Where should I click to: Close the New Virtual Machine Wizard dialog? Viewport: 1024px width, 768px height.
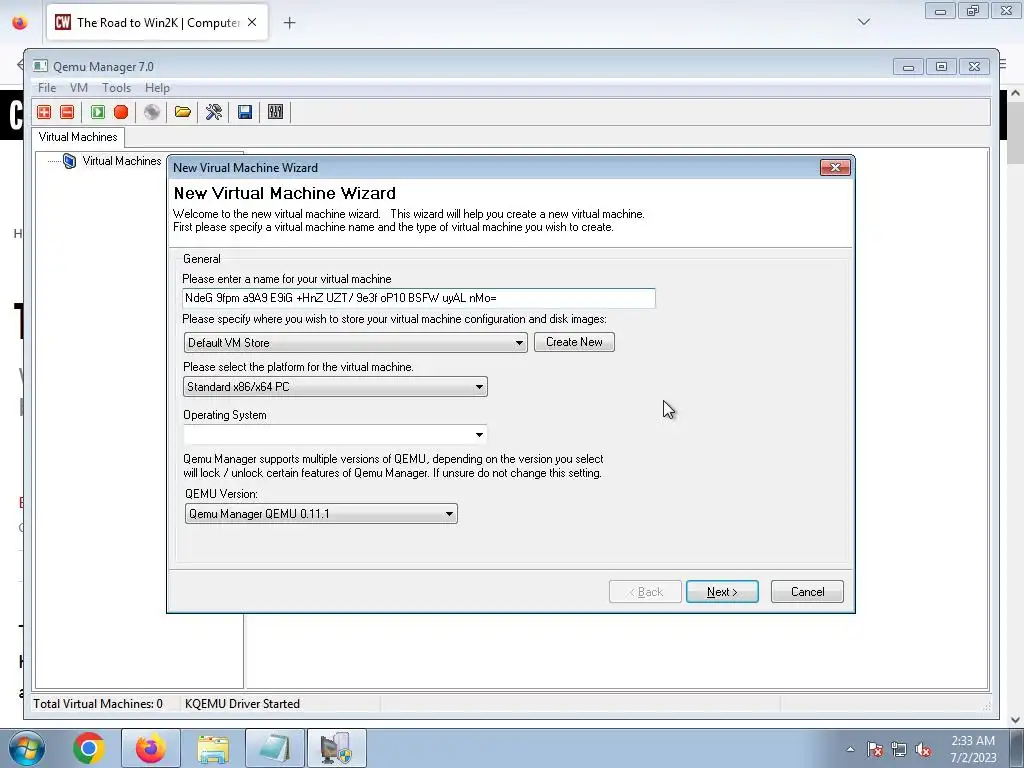tap(835, 168)
